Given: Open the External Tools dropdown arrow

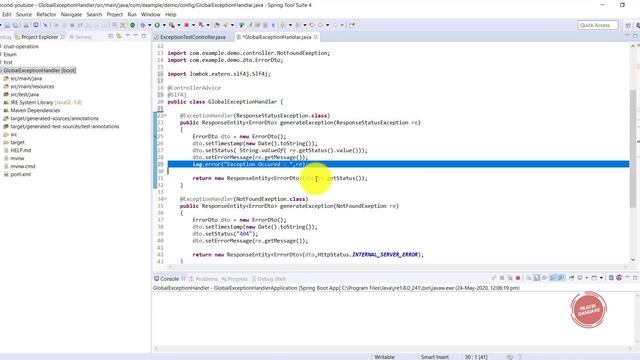Looking at the screenshot, I should click(x=179, y=25).
